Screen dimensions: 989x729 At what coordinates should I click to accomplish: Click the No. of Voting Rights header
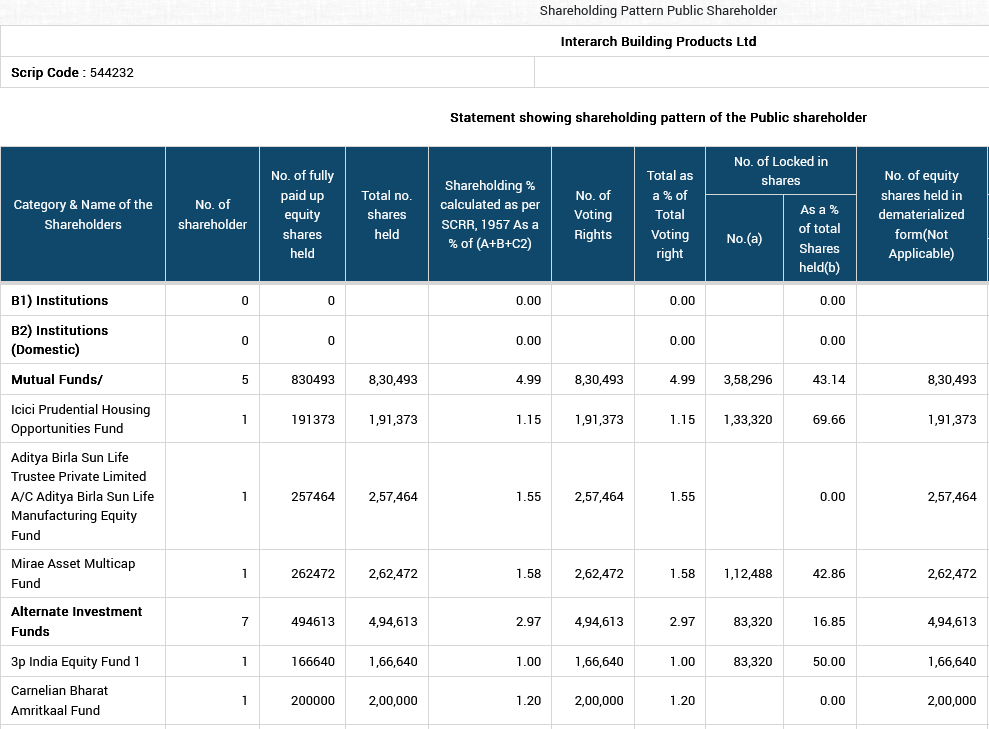(x=593, y=214)
